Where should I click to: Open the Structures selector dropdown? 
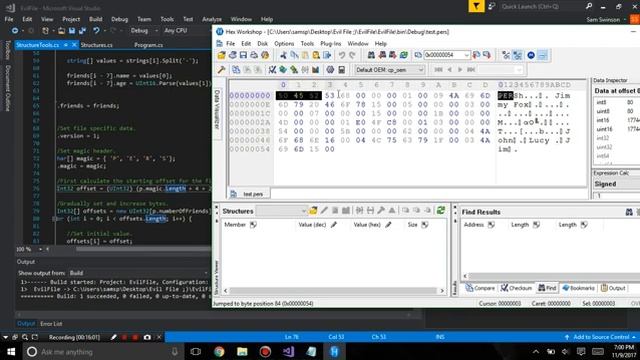(281, 211)
